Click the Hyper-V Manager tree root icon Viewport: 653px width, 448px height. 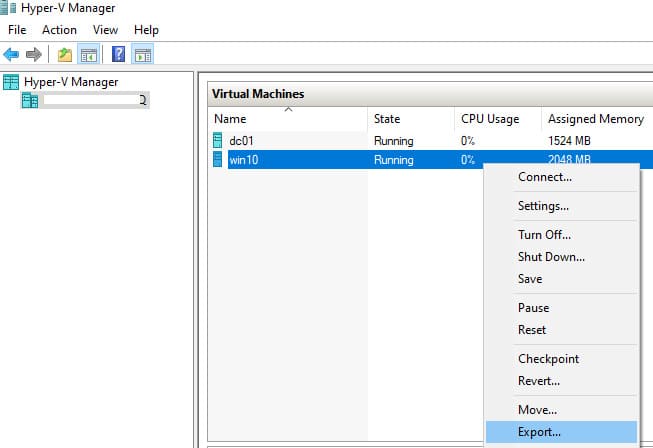point(11,82)
